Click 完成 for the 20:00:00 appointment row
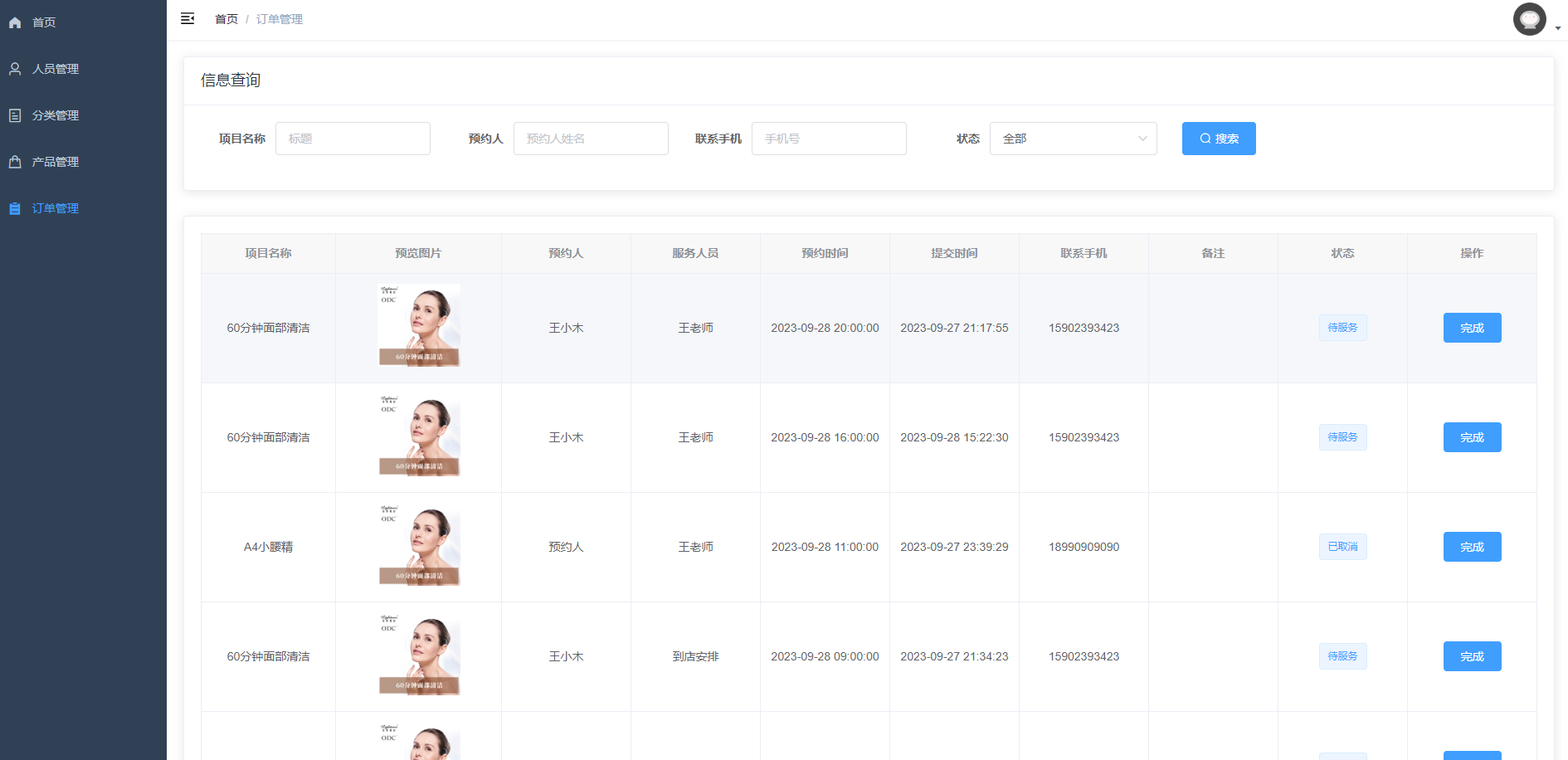Image resolution: width=1568 pixels, height=760 pixels. click(1472, 328)
